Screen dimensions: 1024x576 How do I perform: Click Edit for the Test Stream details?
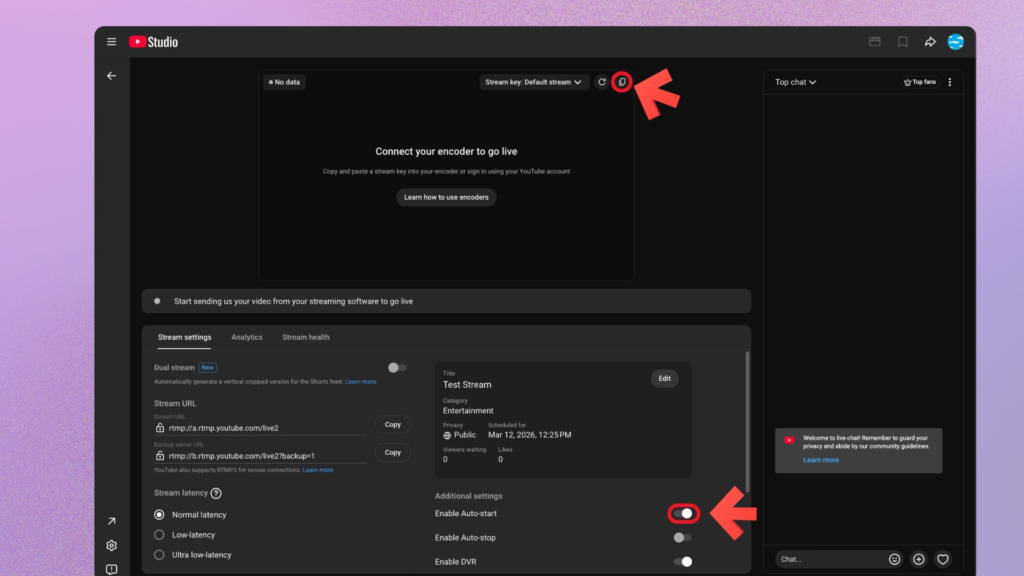(664, 379)
